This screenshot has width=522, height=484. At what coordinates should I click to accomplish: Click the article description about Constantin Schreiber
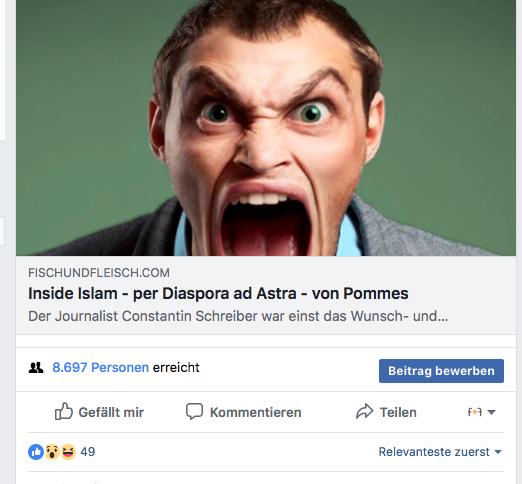[x=238, y=316]
